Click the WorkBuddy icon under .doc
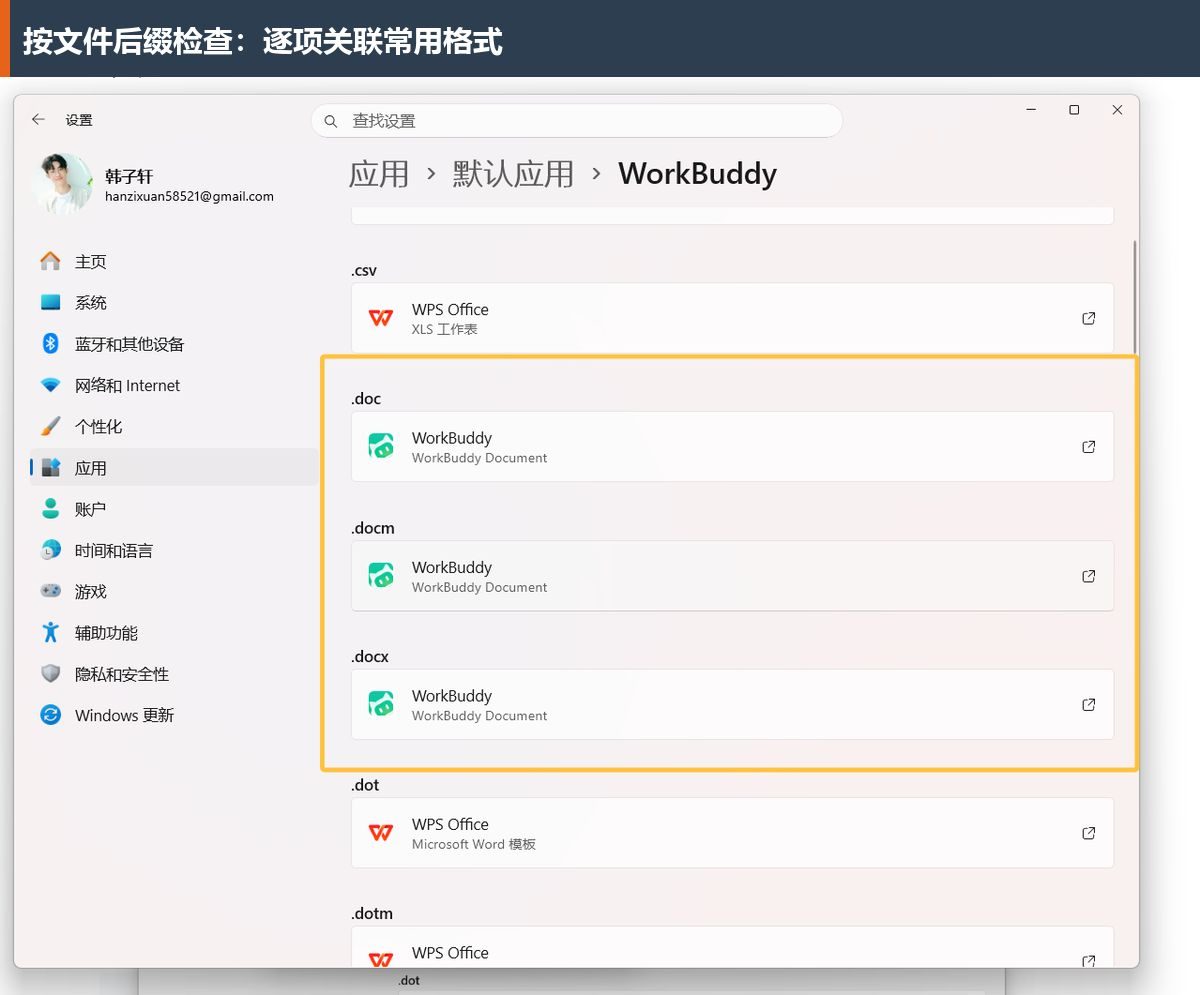The height and width of the screenshot is (995, 1200). (381, 446)
